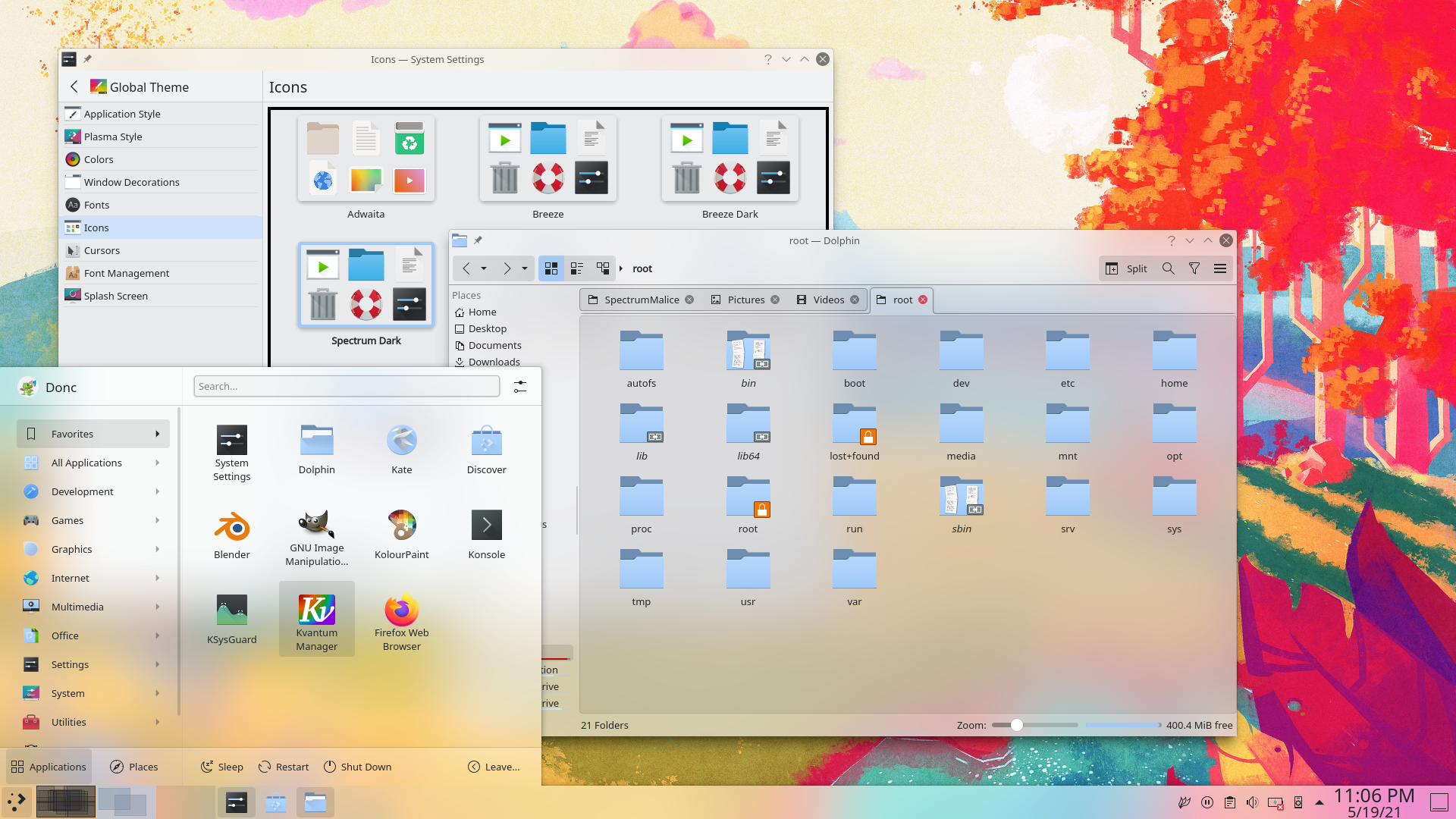This screenshot has width=1456, height=819.
Task: Open Dolphin hamburger menu
Action: pyautogui.click(x=1220, y=268)
